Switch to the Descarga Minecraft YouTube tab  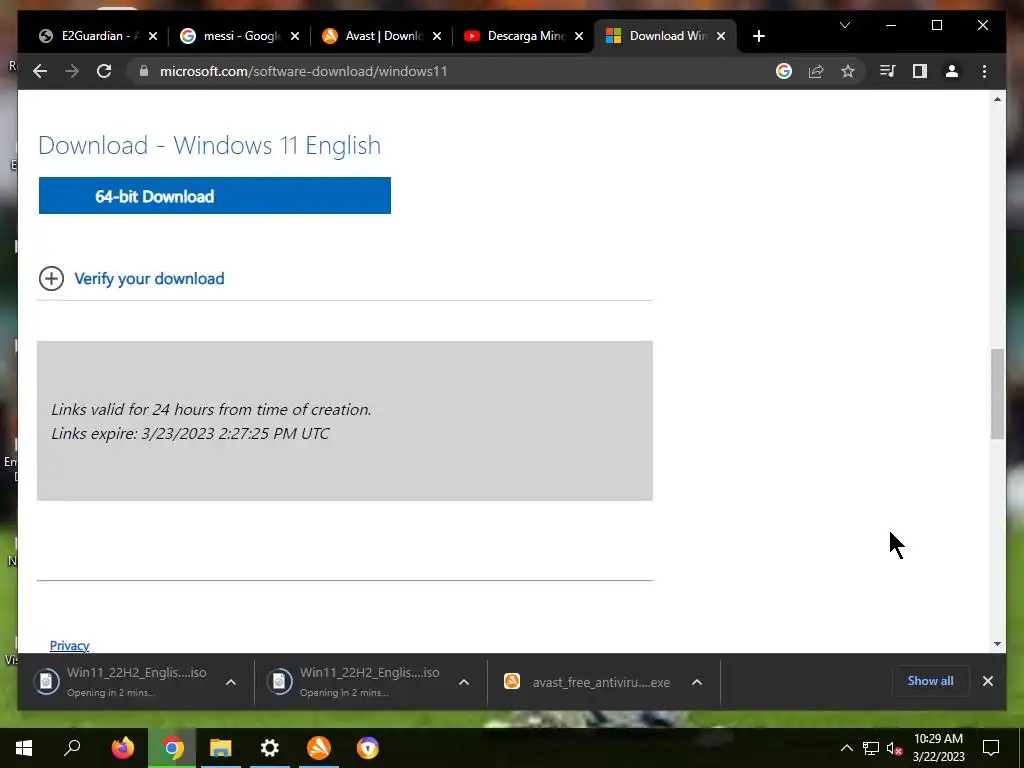(x=525, y=36)
